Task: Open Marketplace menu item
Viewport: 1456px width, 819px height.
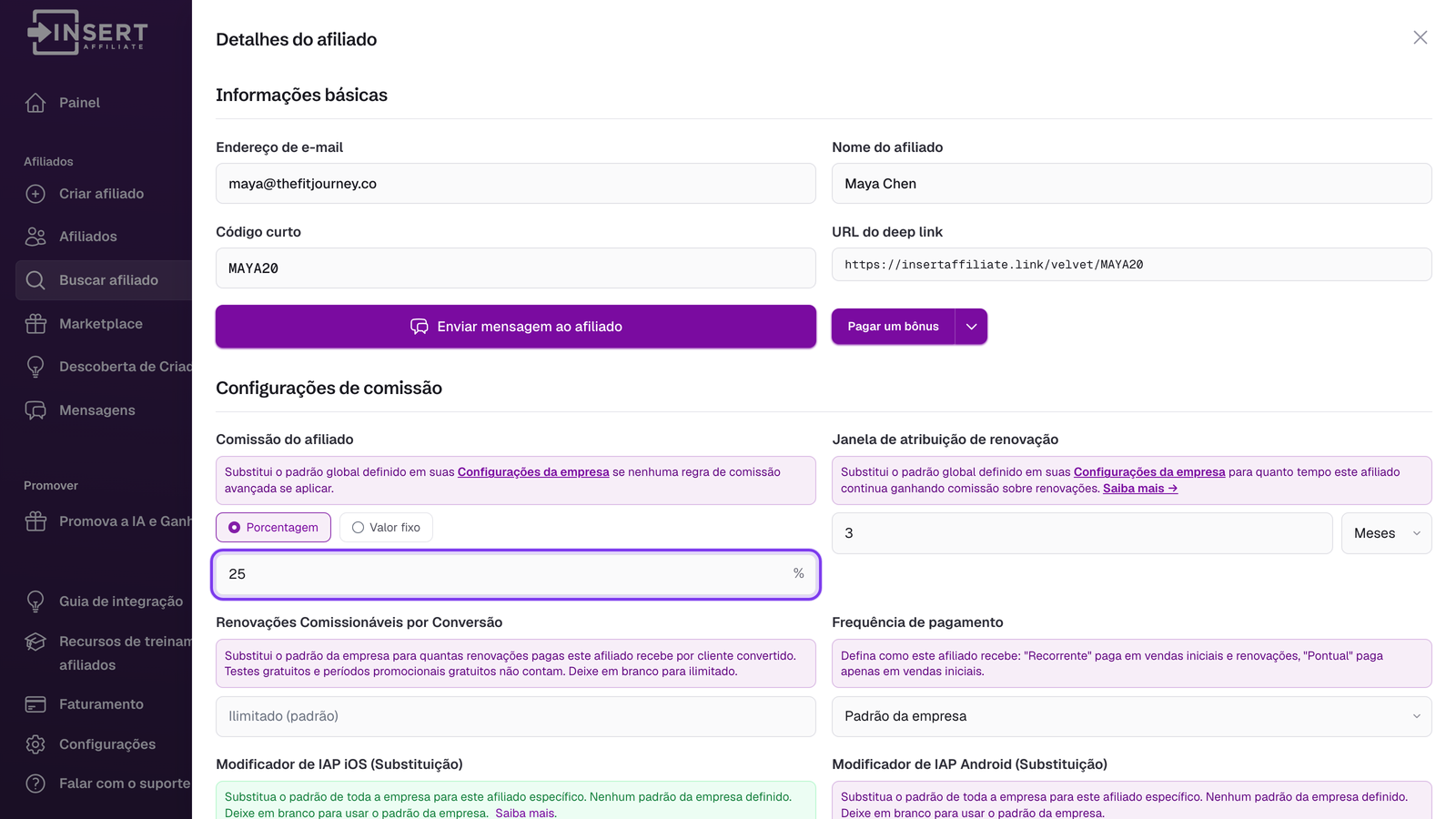Action: coord(101,324)
